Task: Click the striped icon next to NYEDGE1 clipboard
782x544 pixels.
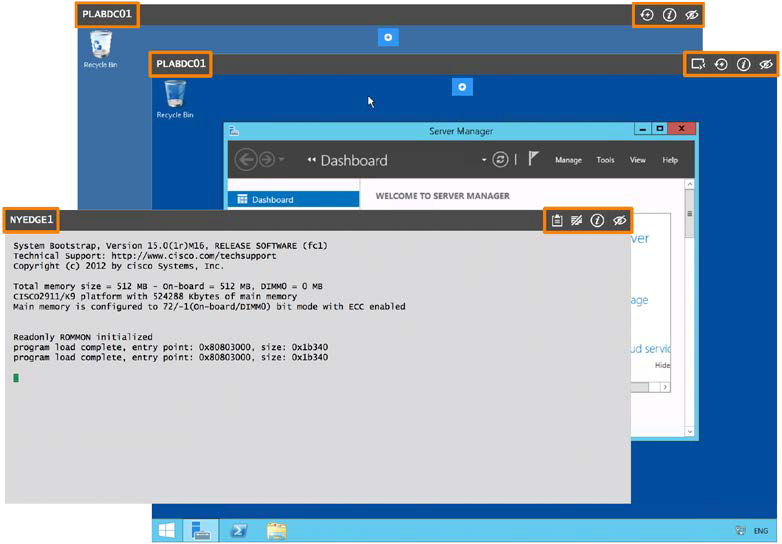Action: (577, 220)
